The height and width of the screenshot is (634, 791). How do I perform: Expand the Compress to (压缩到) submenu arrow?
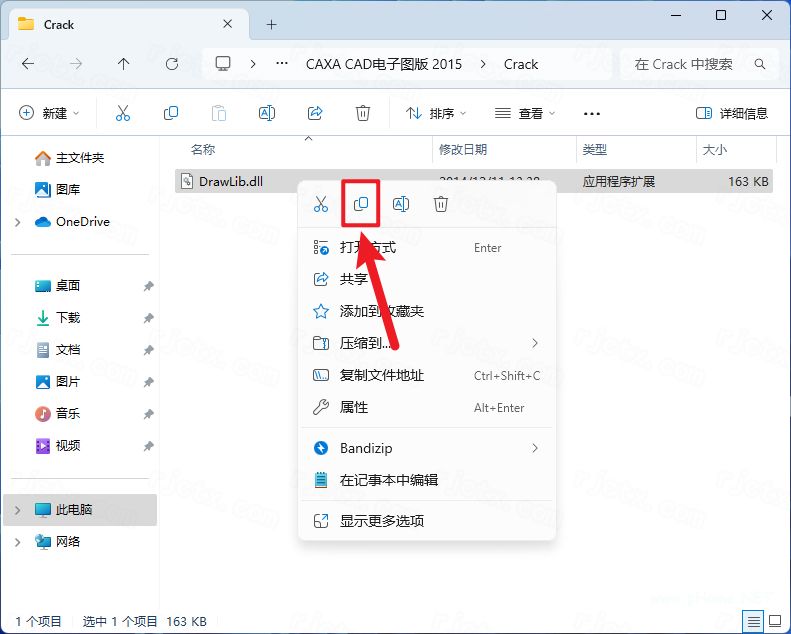coord(535,343)
